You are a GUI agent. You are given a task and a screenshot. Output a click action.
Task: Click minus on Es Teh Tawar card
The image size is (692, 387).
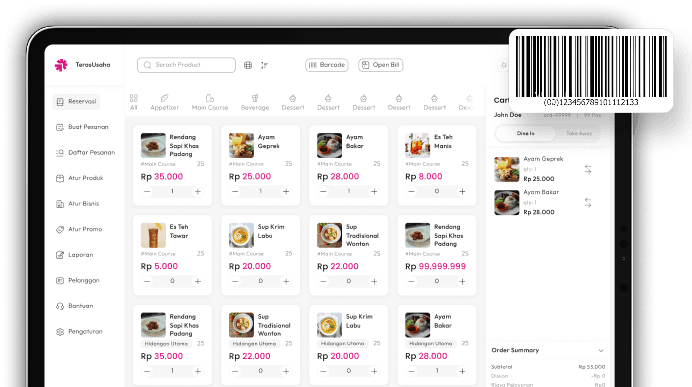point(147,281)
